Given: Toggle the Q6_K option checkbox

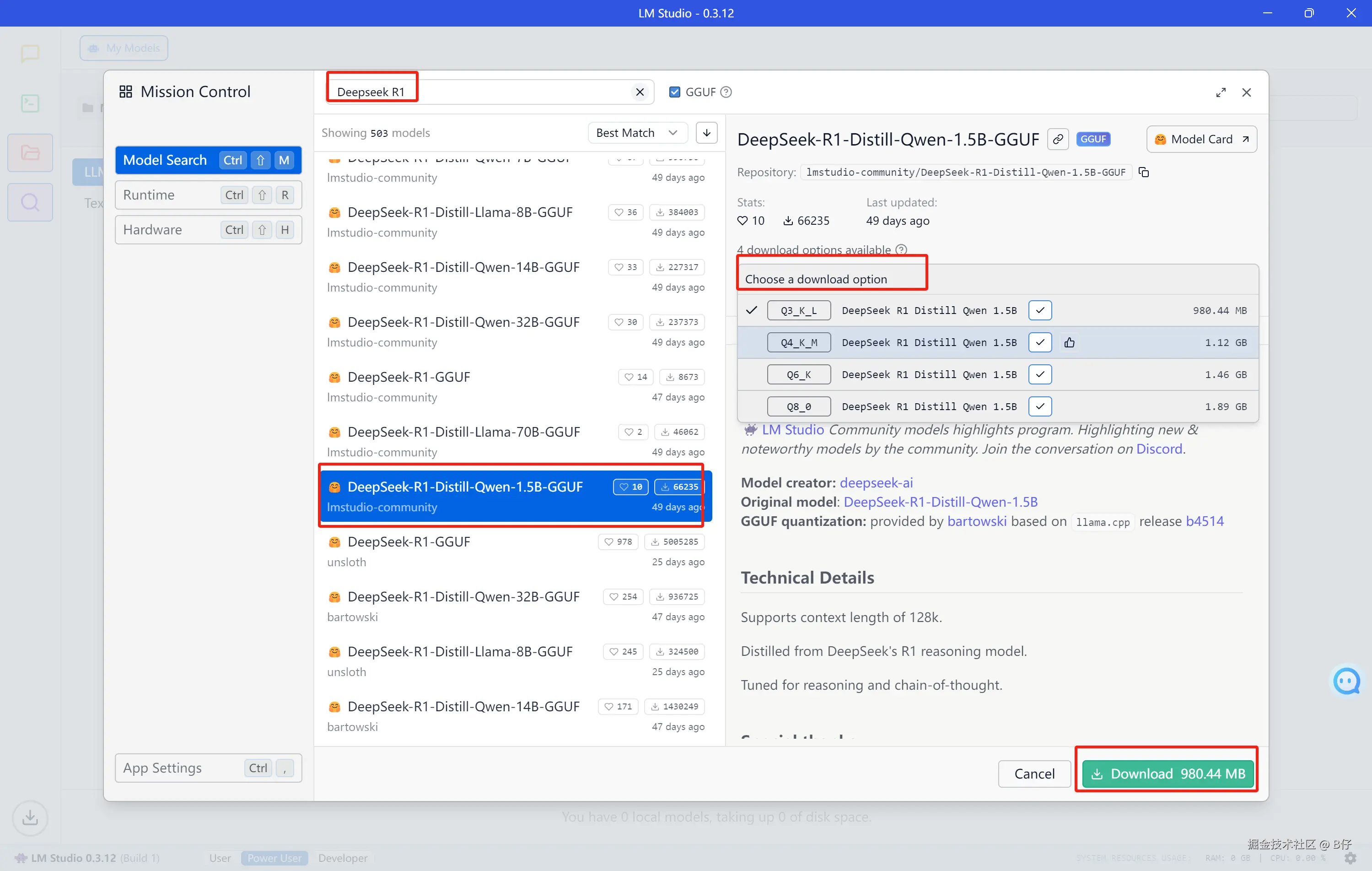Looking at the screenshot, I should point(1040,374).
